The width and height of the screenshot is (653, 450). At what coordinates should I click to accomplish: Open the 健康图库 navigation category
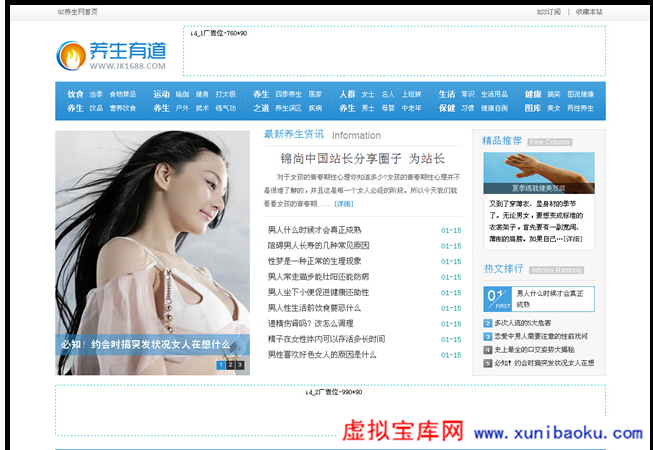[532, 101]
